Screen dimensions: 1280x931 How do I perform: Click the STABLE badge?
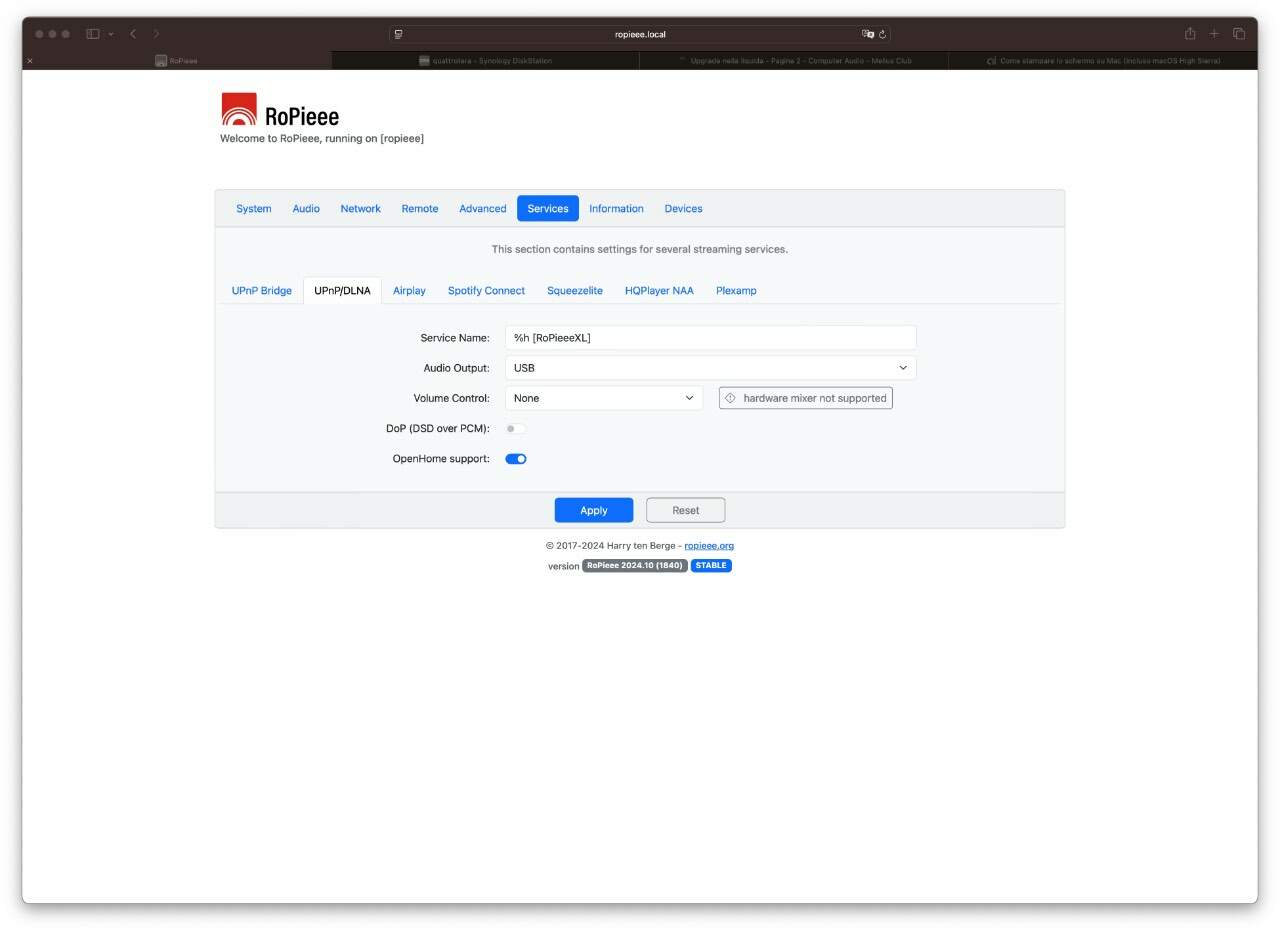coord(711,566)
